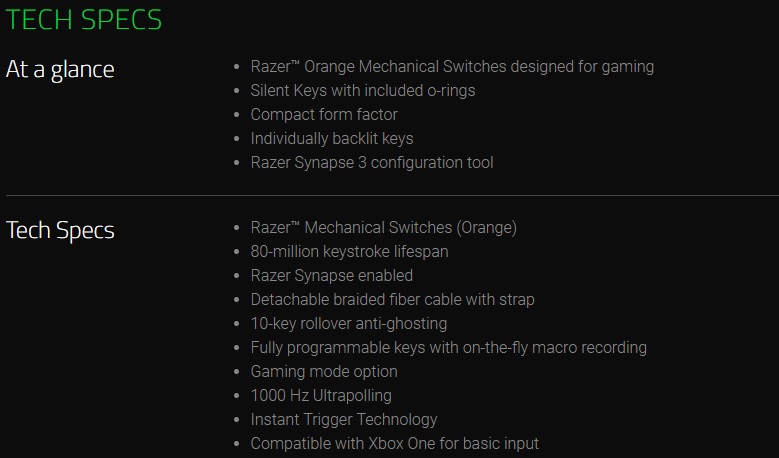Select the 80-million keystroke lifespan line
779x458 pixels.
[x=349, y=252]
